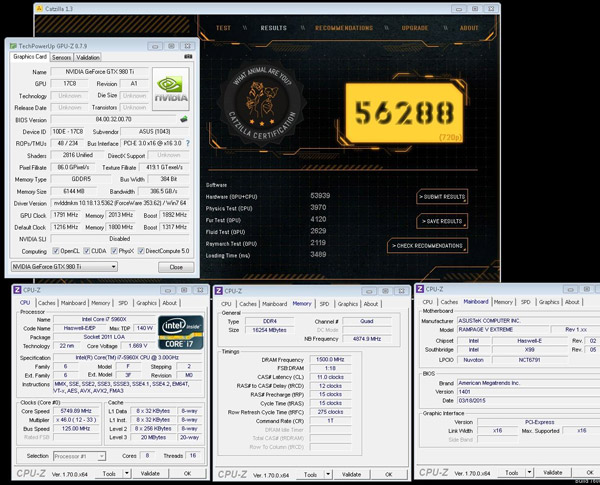
Task: Open the TEST tab in Catzilla
Action: tap(223, 28)
